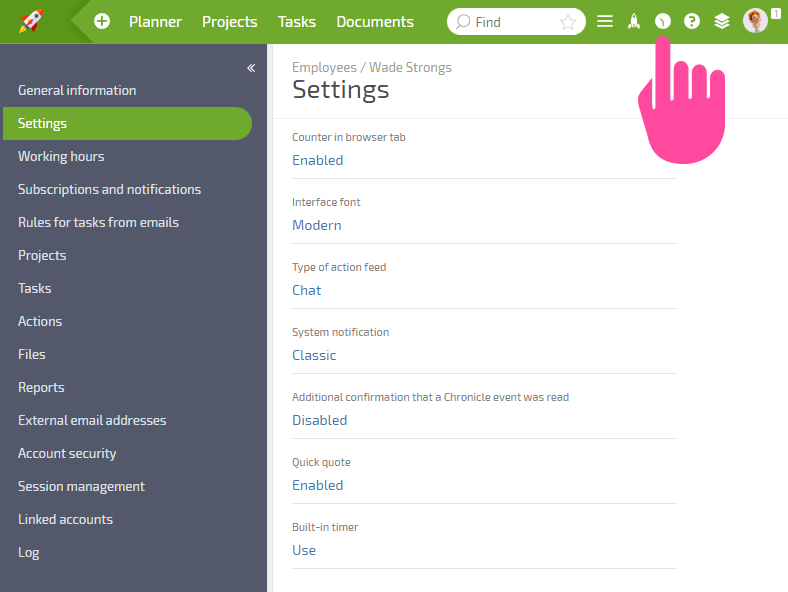The image size is (788, 592).
Task: Open the Documents menu
Action: (x=375, y=22)
